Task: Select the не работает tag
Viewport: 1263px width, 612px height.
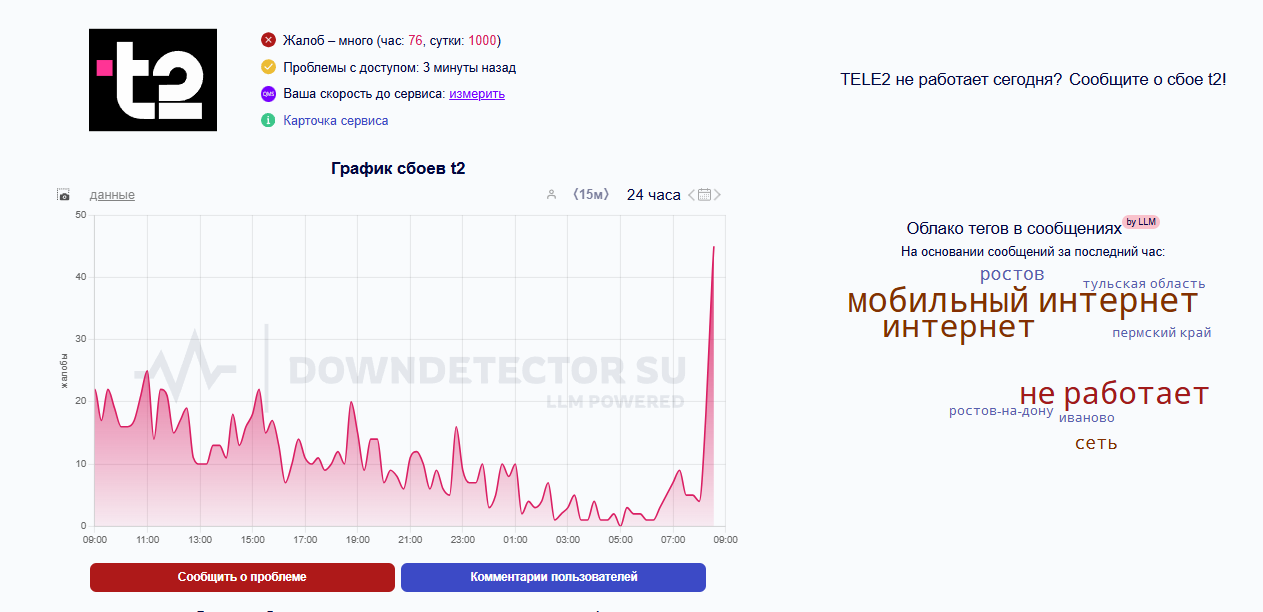Action: coord(1114,394)
